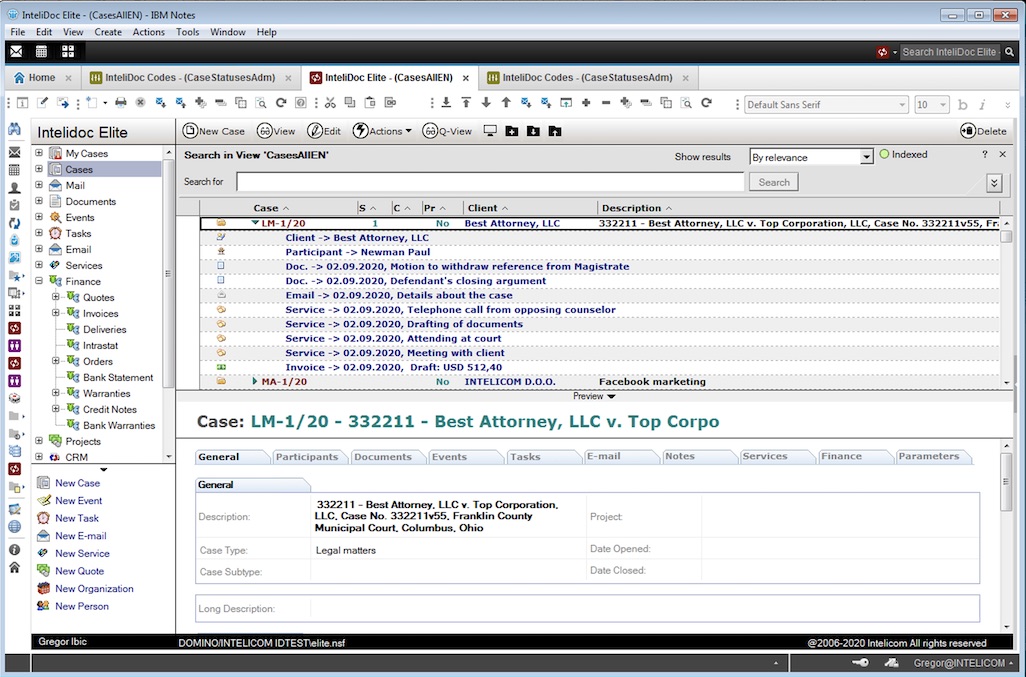Click the Search button
The image size is (1026, 677).
[774, 182]
